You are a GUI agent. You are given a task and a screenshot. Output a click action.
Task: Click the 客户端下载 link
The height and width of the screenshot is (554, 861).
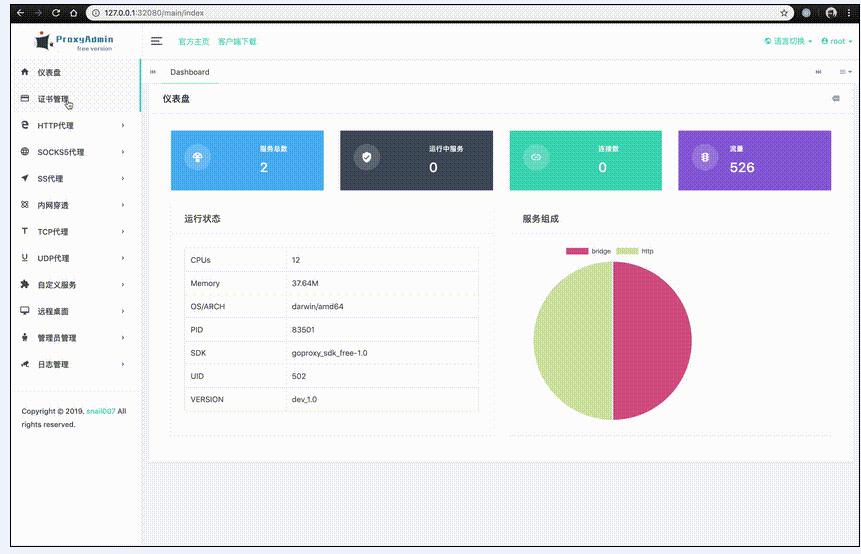coord(237,41)
